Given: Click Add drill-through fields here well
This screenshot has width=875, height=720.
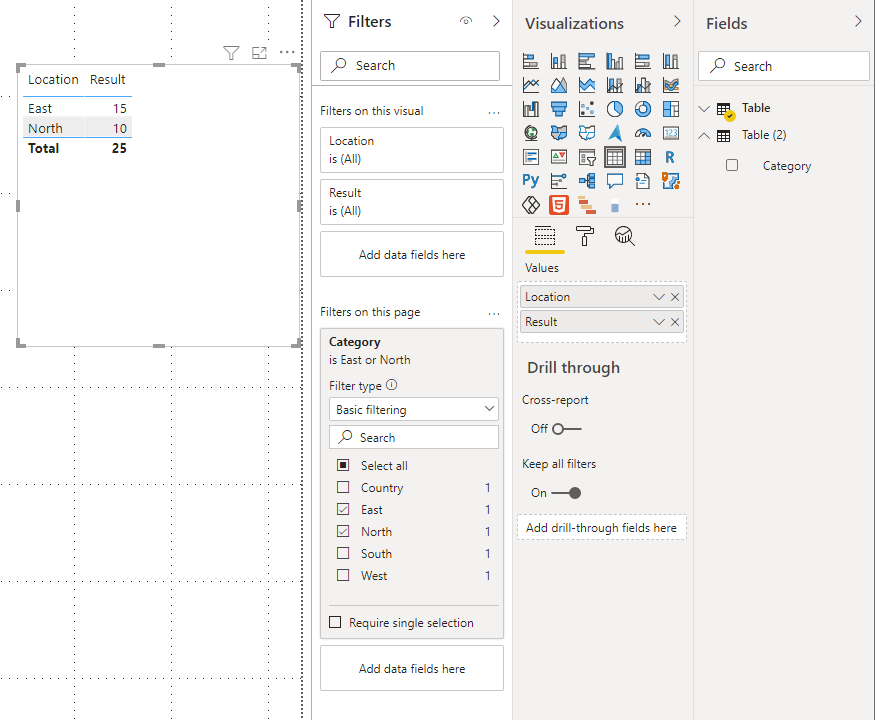Looking at the screenshot, I should 602,527.
